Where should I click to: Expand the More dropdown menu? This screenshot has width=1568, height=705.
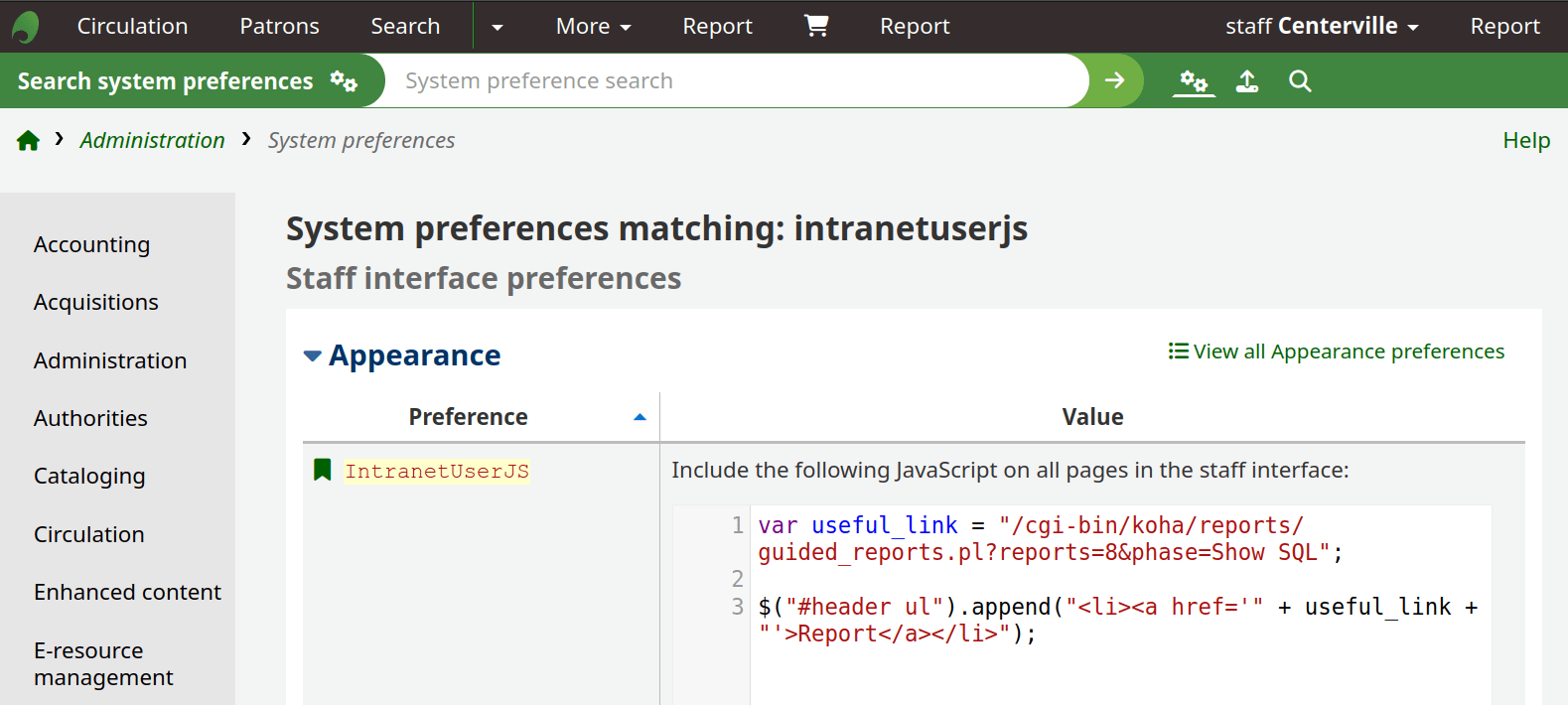[593, 27]
